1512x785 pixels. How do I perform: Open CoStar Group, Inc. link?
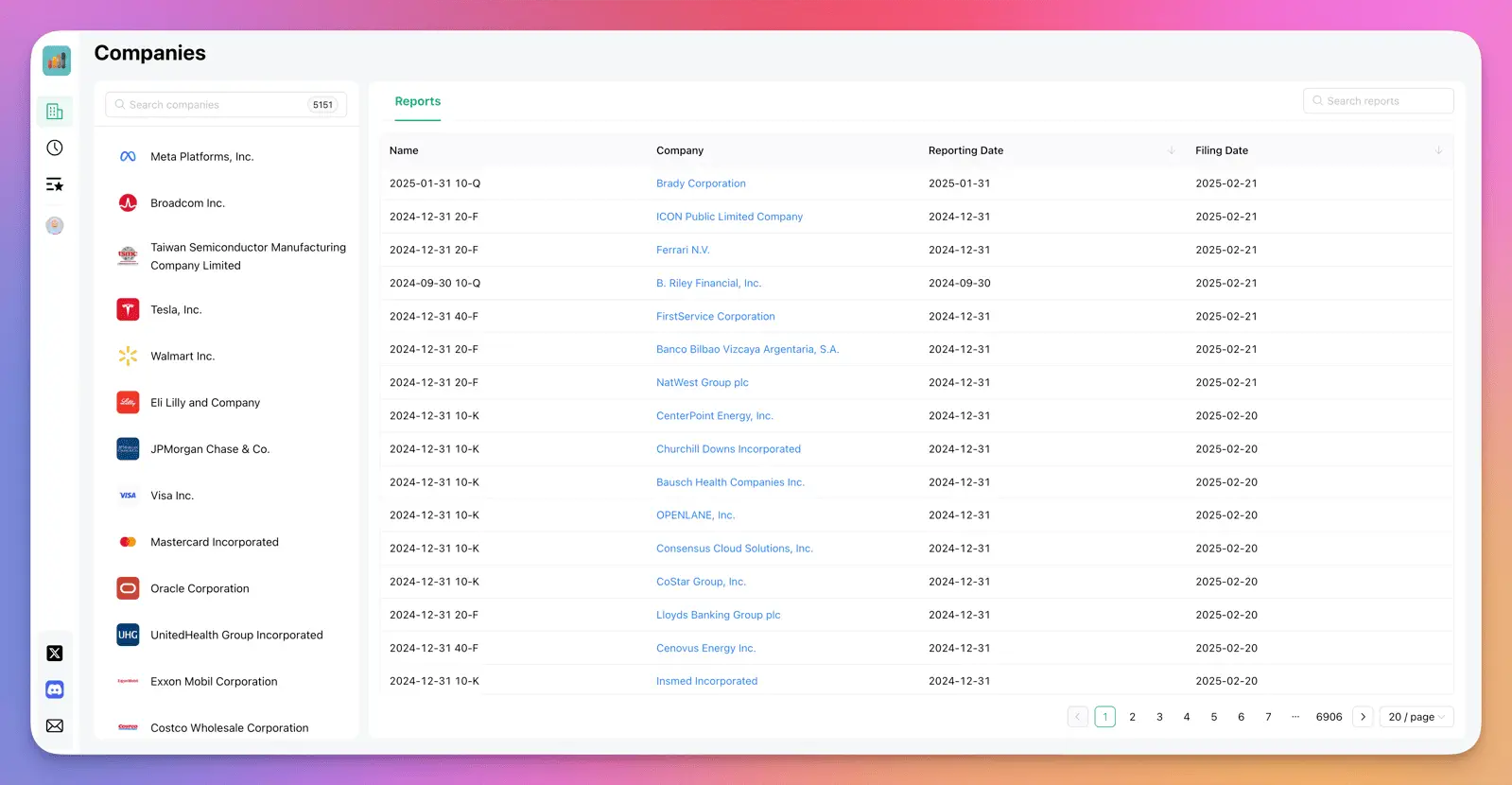click(701, 581)
